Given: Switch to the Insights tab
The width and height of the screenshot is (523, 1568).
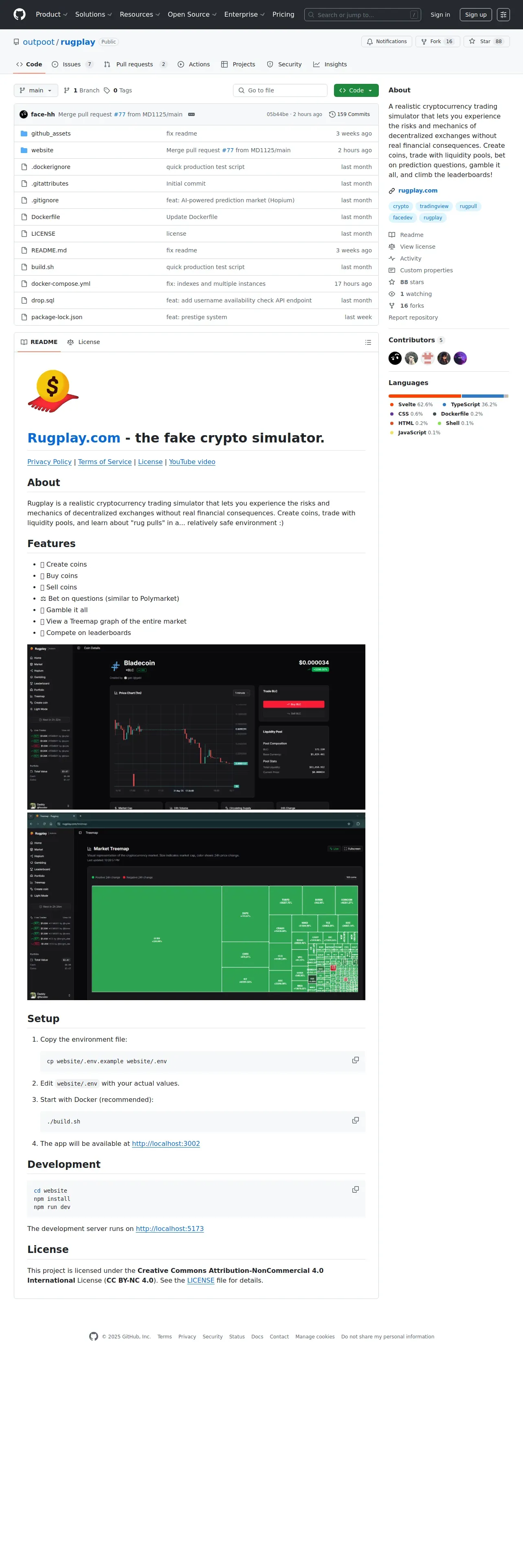Looking at the screenshot, I should pyautogui.click(x=330, y=65).
